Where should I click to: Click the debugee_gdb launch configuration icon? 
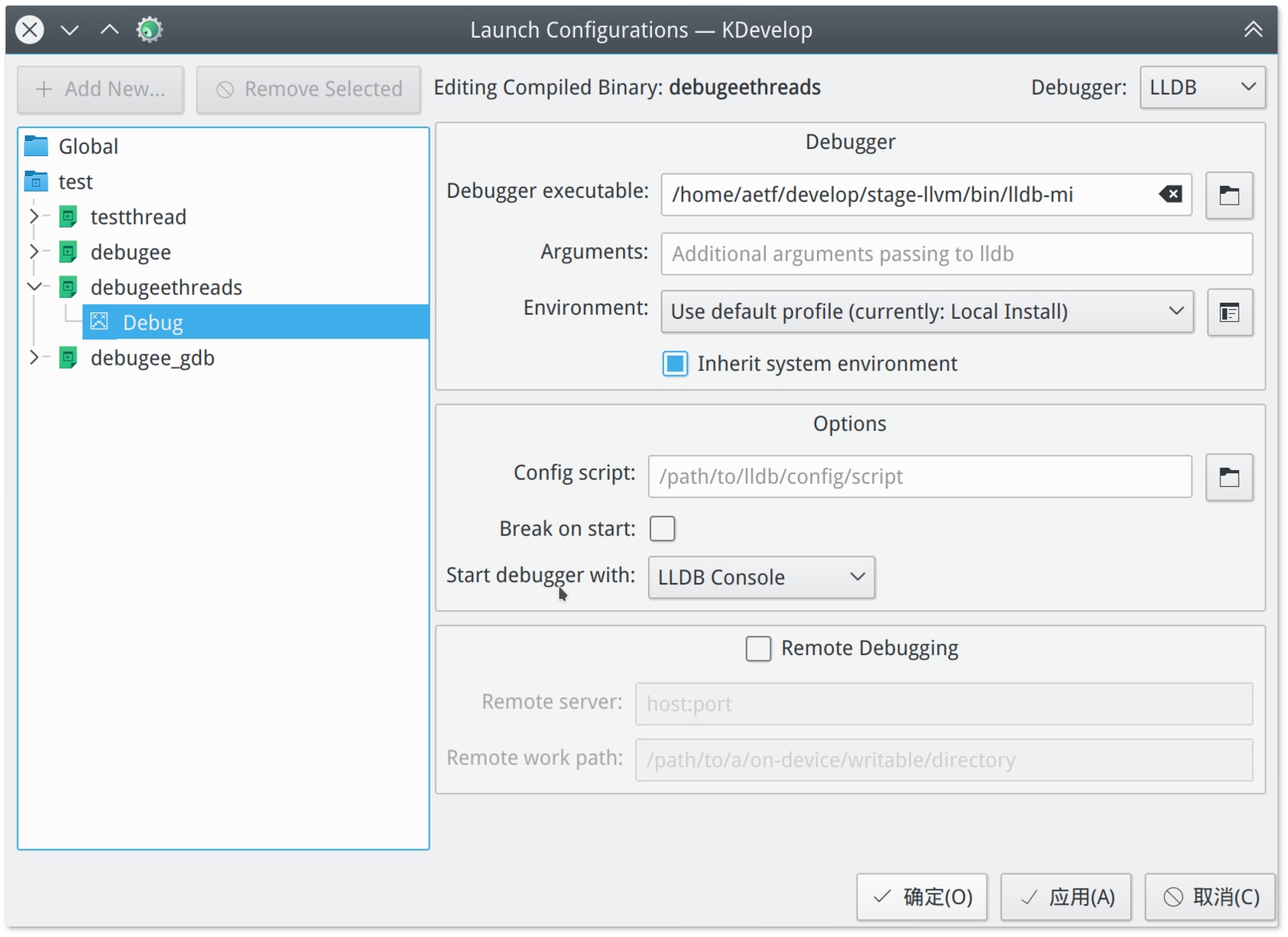coord(69,358)
